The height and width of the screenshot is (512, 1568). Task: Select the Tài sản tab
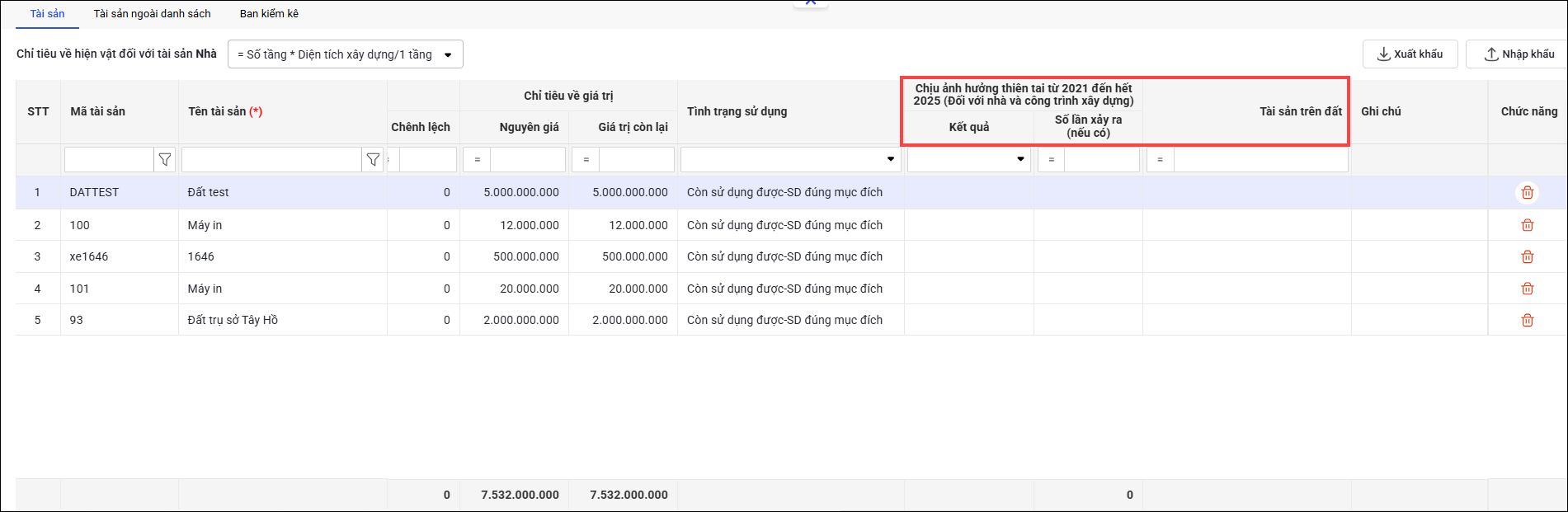click(47, 14)
